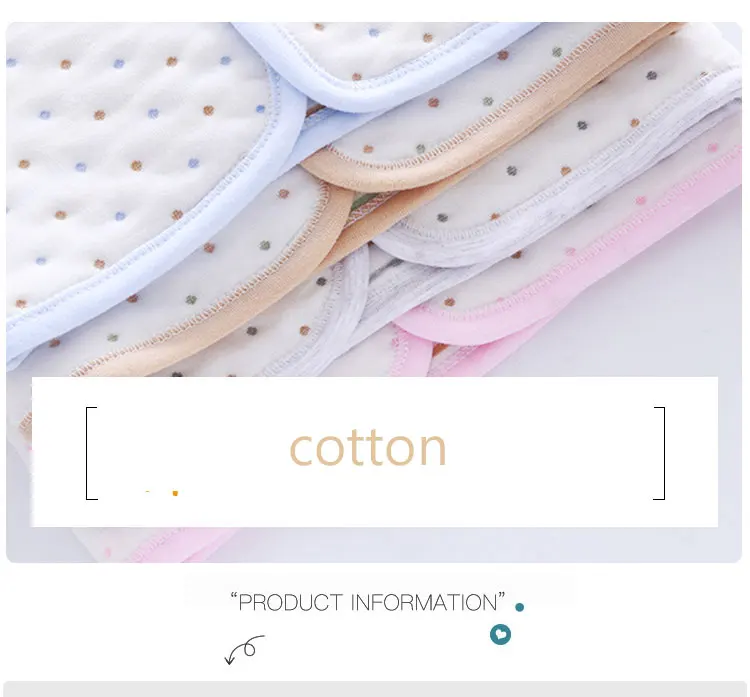The image size is (750, 697).
Task: Click the light gray bar at page bottom
Action: [375, 689]
